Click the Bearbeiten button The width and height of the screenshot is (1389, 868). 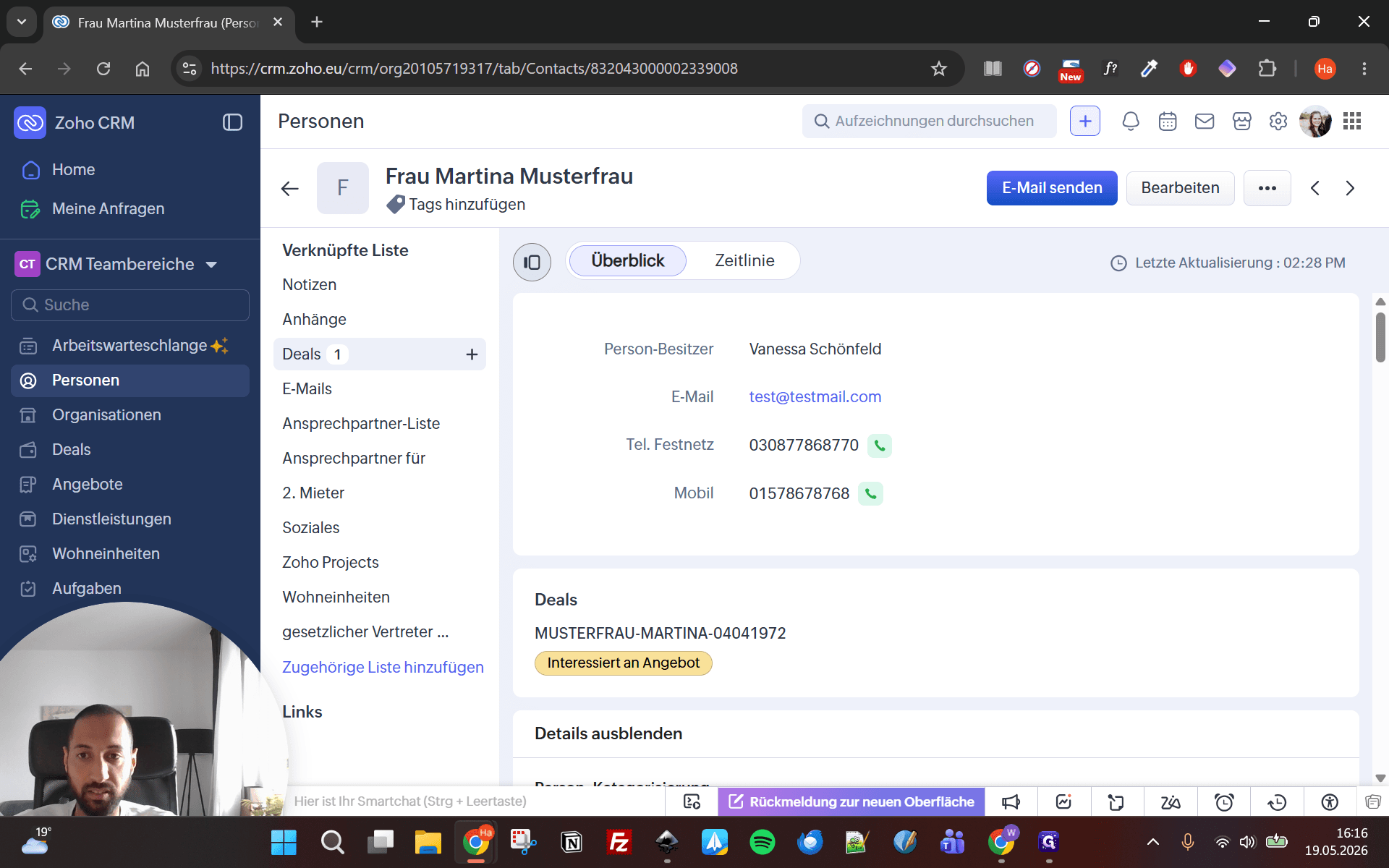1180,188
